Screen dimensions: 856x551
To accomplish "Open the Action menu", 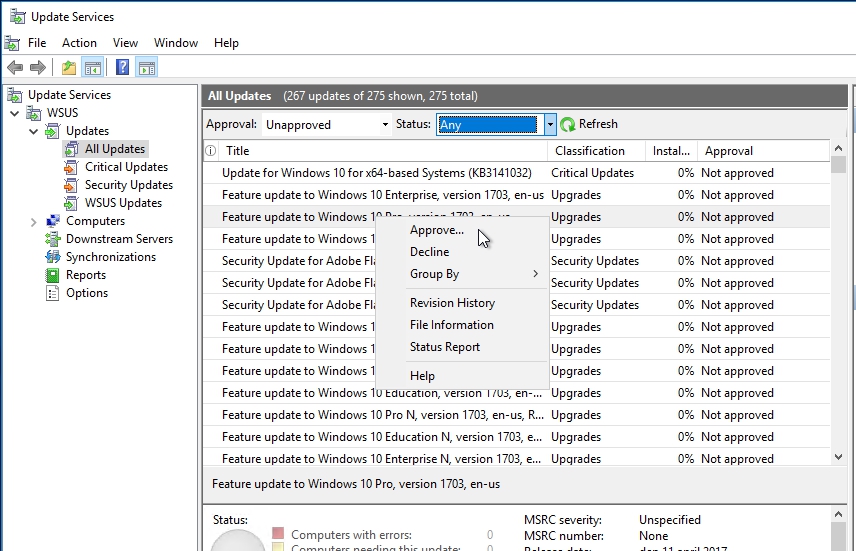I will [x=79, y=43].
